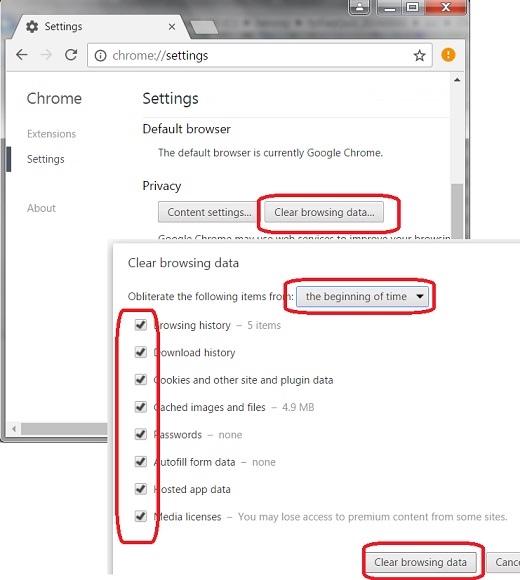Click the settings page vertical scrollbar thumb
520x580 pixels.
[x=457, y=211]
